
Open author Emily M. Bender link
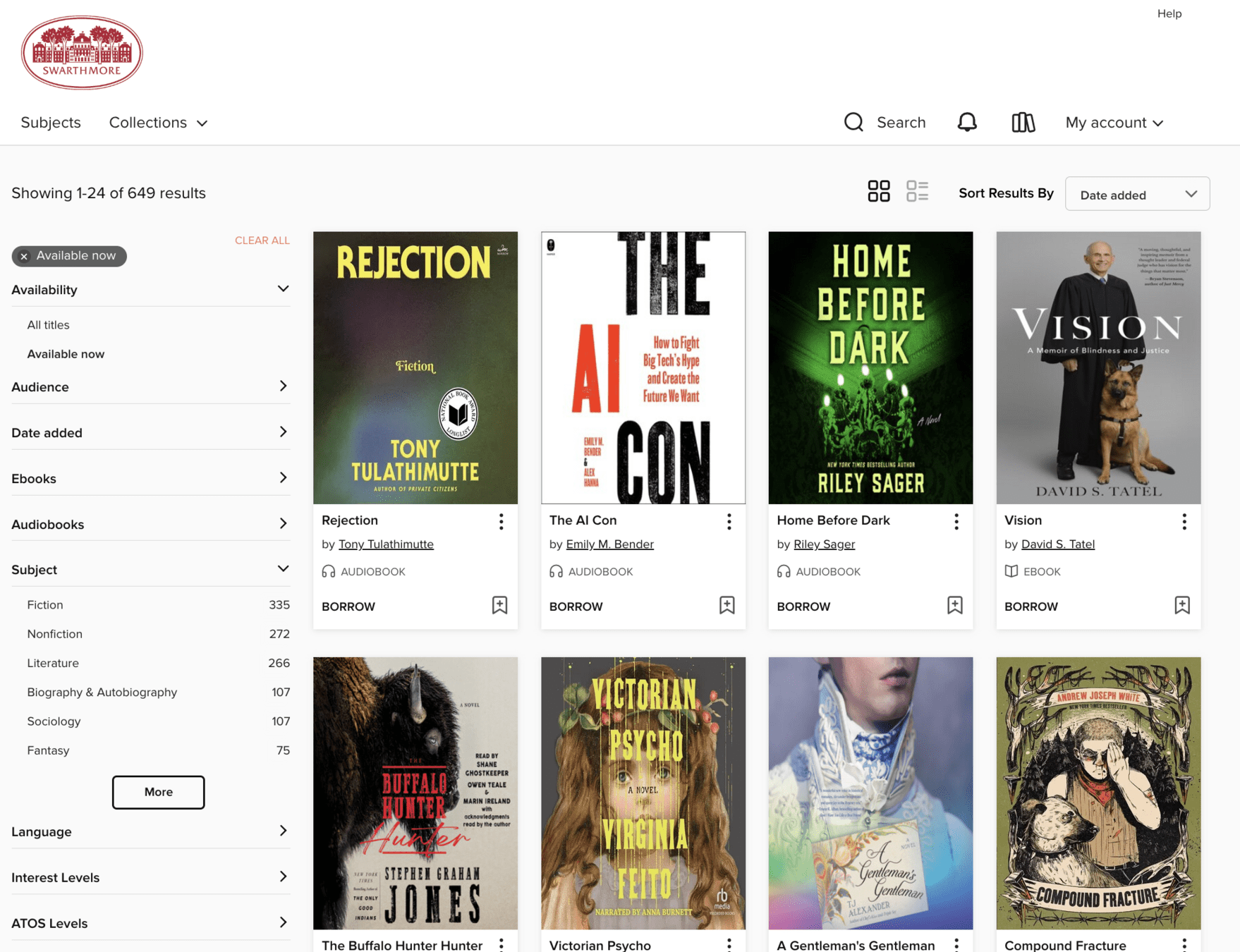609,544
